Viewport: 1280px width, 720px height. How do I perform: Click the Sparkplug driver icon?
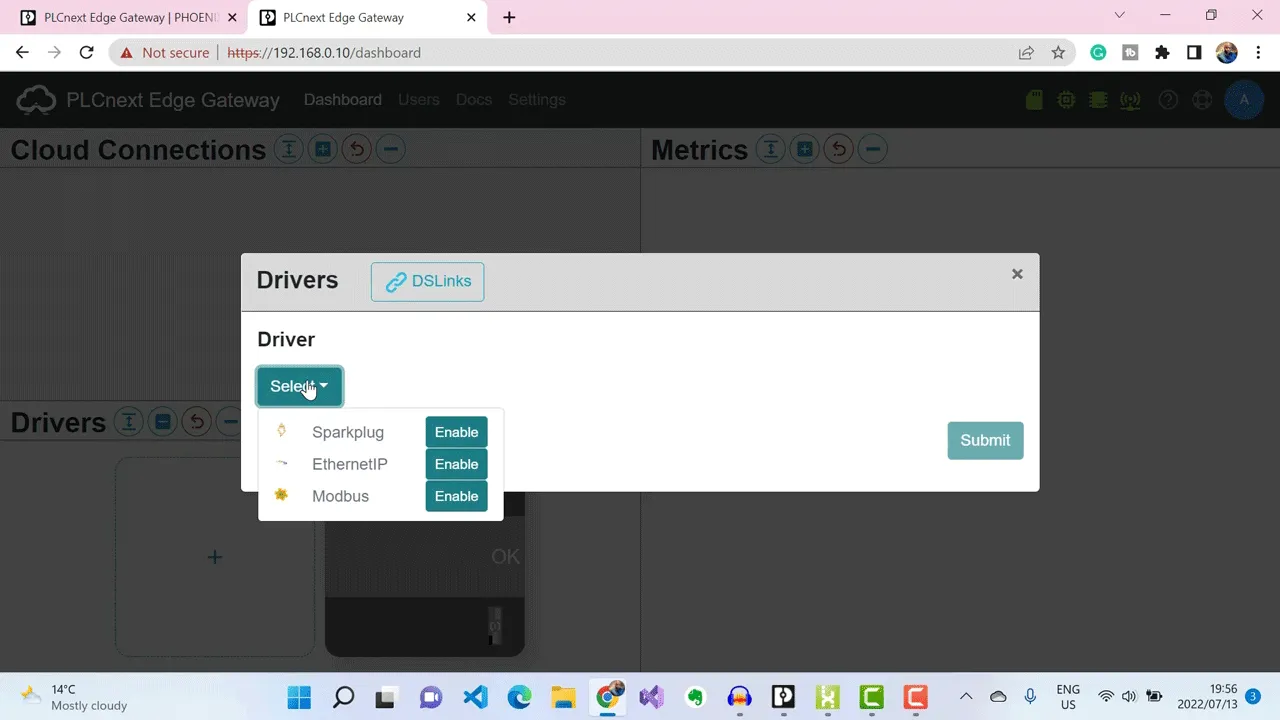coord(282,431)
